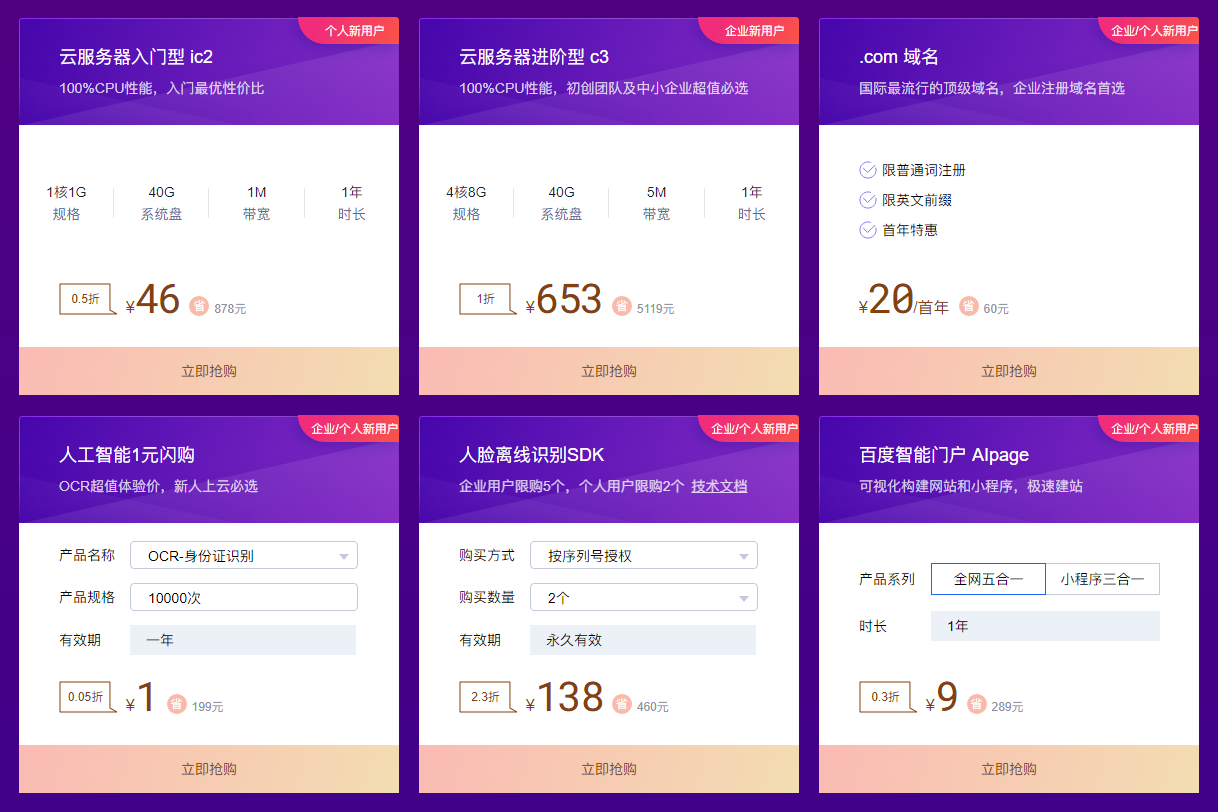This screenshot has height=812, width=1218.
Task: Click the 0.5折 discount tag
Action: [87, 299]
